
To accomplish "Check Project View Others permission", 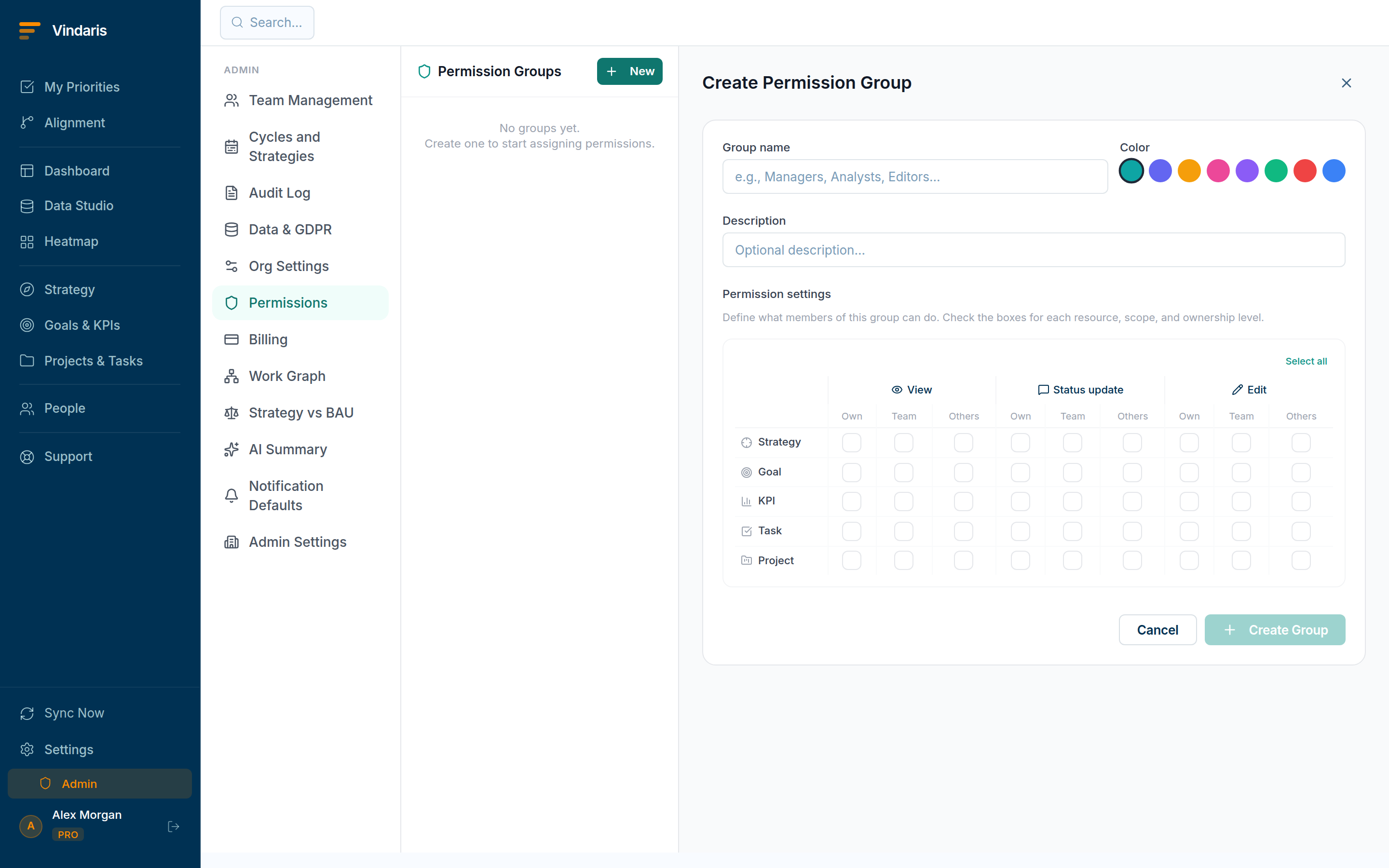I will tap(963, 560).
